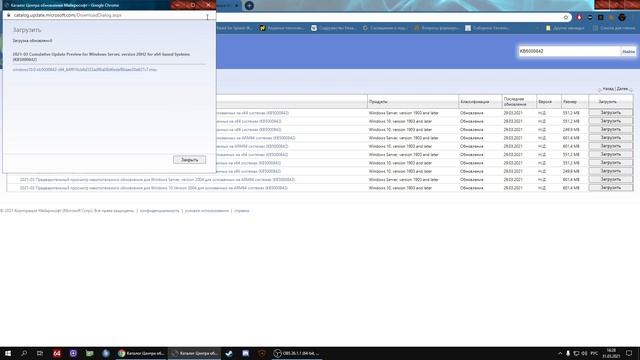Open the purple circle app on taskbar
The width and height of the screenshot is (640, 360).
(x=73, y=353)
